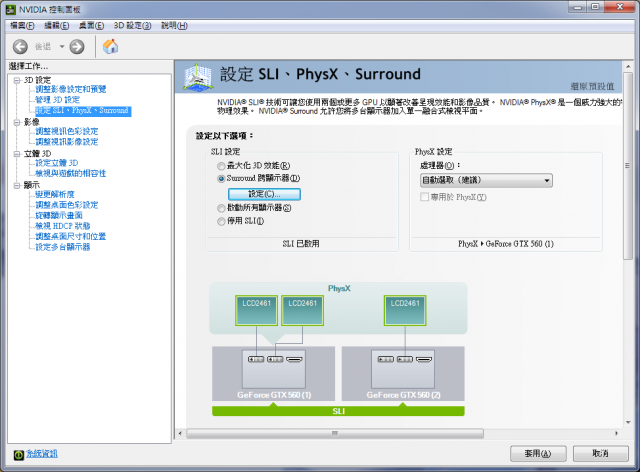640x472 pixels.
Task: Open the 說明(H) menu
Action: pyautogui.click(x=174, y=26)
